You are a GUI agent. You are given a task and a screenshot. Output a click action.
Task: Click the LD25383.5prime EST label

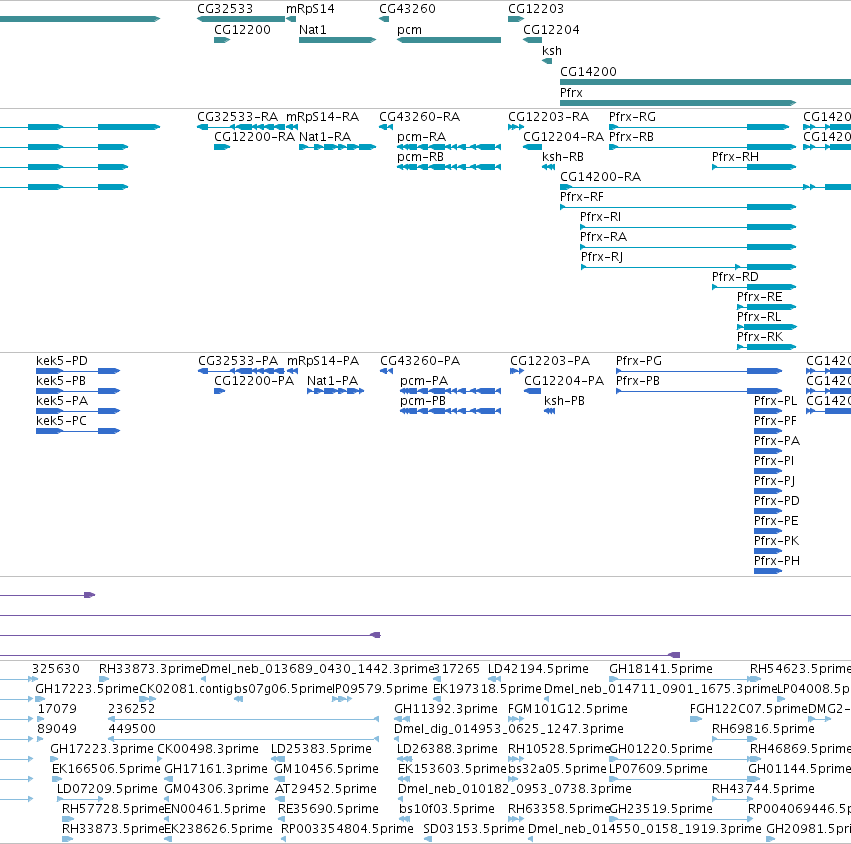321,749
